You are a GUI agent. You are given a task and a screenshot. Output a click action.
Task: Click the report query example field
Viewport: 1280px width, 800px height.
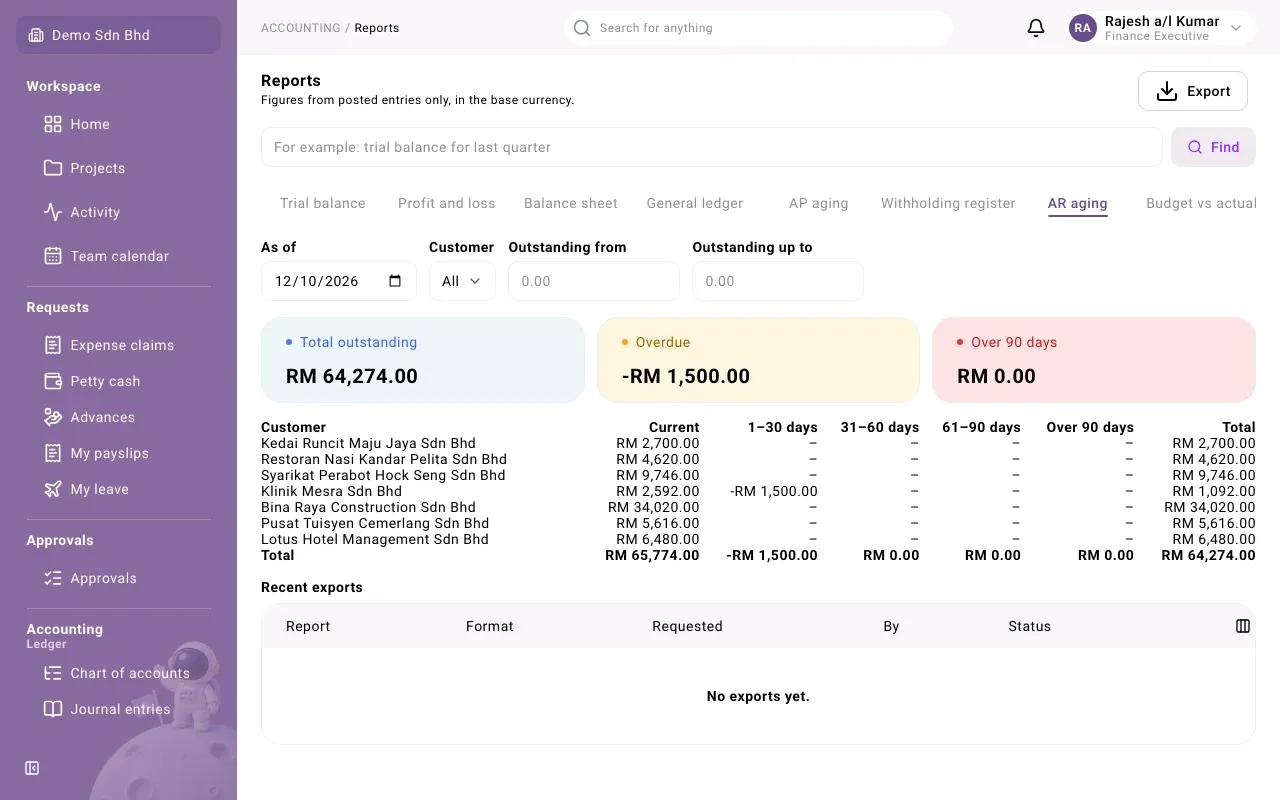click(711, 147)
